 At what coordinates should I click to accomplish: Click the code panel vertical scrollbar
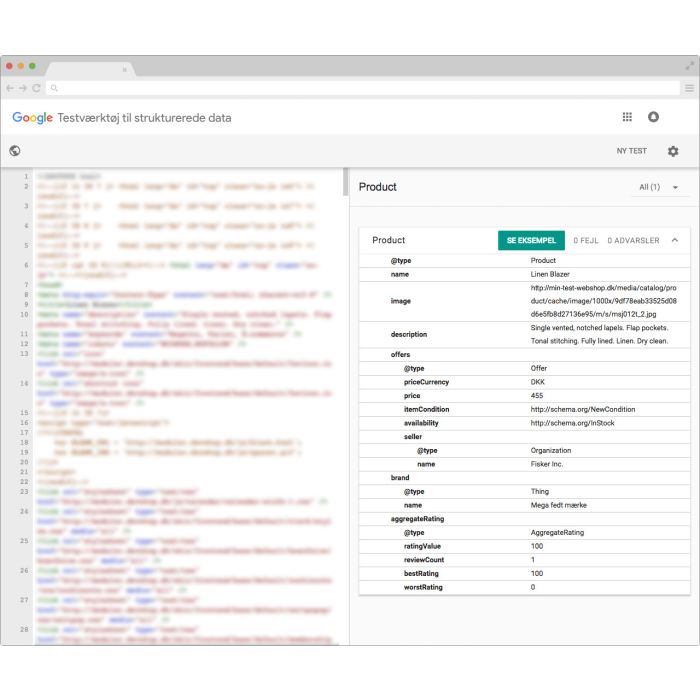pos(345,182)
